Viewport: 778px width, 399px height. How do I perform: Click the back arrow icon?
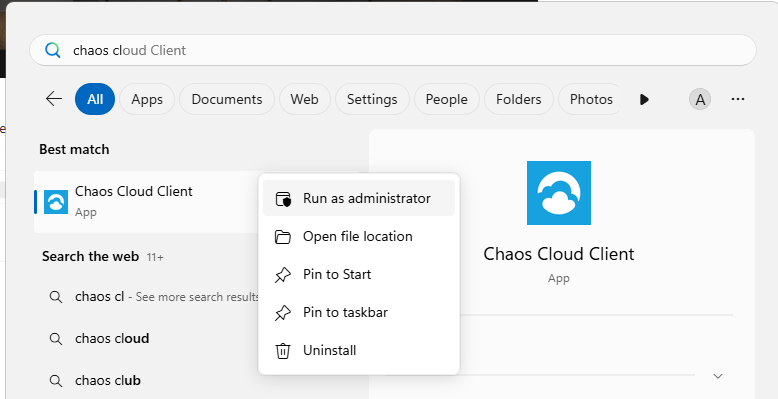pyautogui.click(x=54, y=99)
